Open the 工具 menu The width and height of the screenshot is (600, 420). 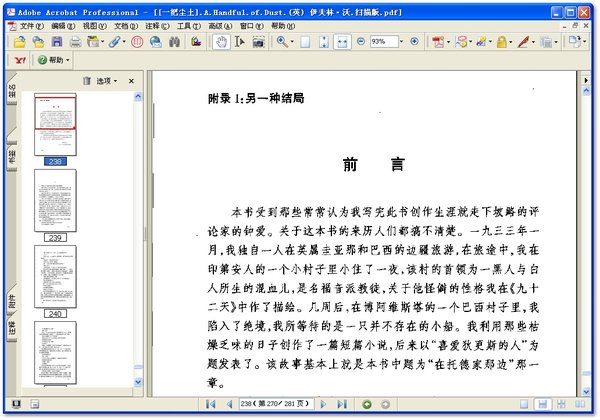point(189,26)
